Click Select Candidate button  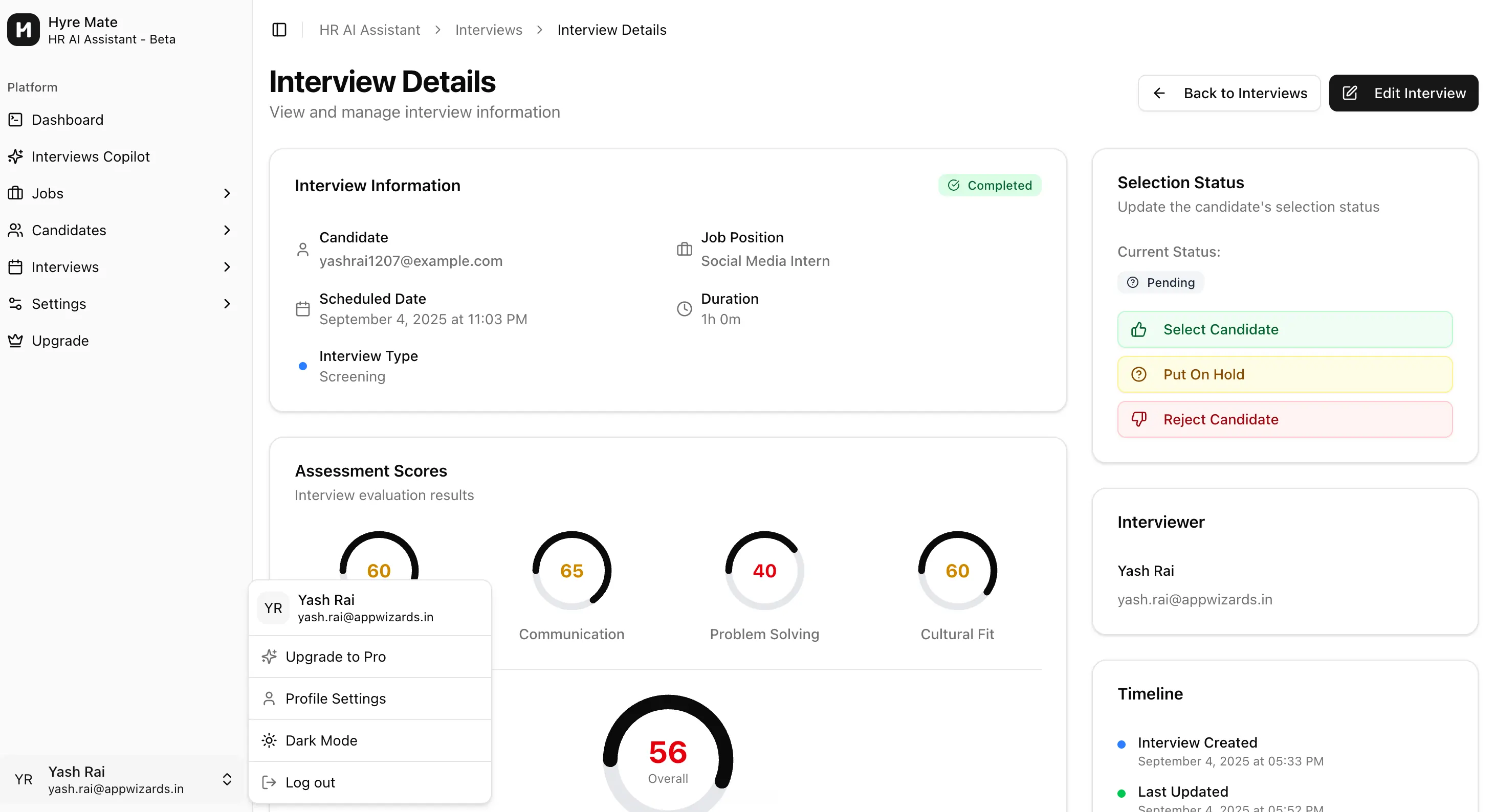pyautogui.click(x=1285, y=329)
